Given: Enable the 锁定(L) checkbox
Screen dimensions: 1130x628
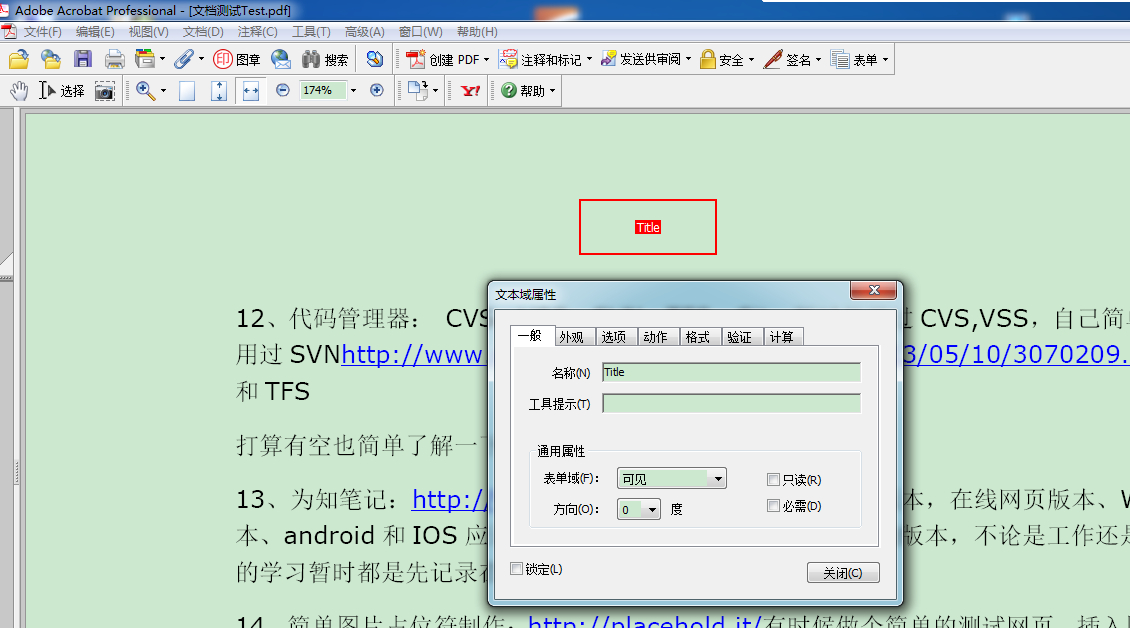Looking at the screenshot, I should coord(516,568).
